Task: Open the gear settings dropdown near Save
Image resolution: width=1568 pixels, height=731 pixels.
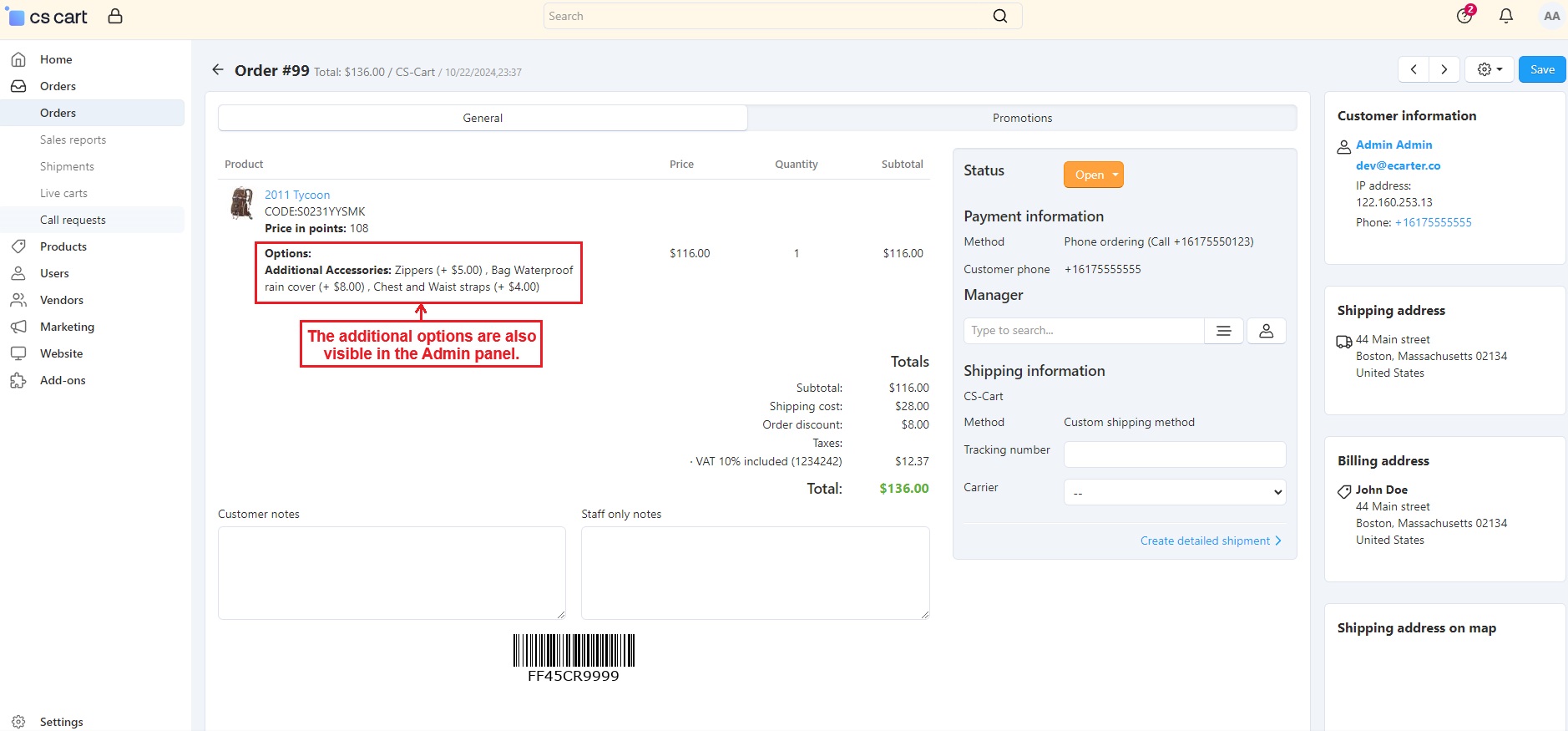Action: click(1490, 69)
